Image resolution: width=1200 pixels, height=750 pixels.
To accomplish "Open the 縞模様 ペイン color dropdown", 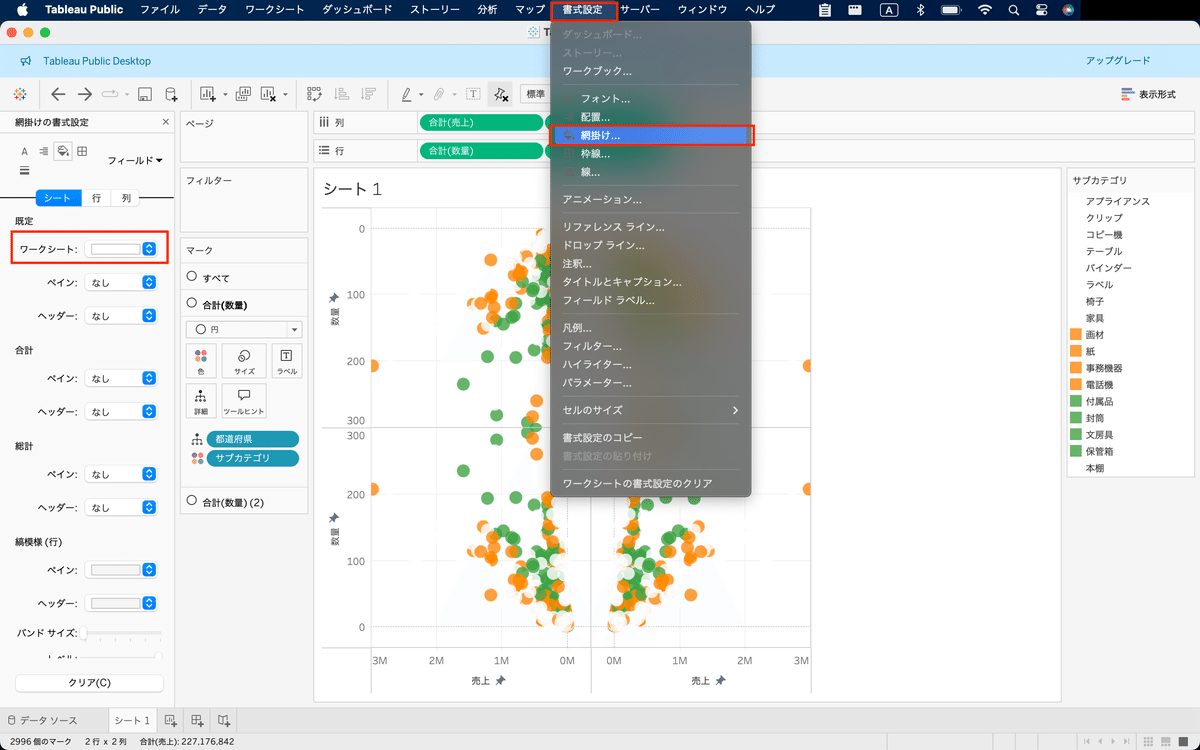I will point(121,570).
